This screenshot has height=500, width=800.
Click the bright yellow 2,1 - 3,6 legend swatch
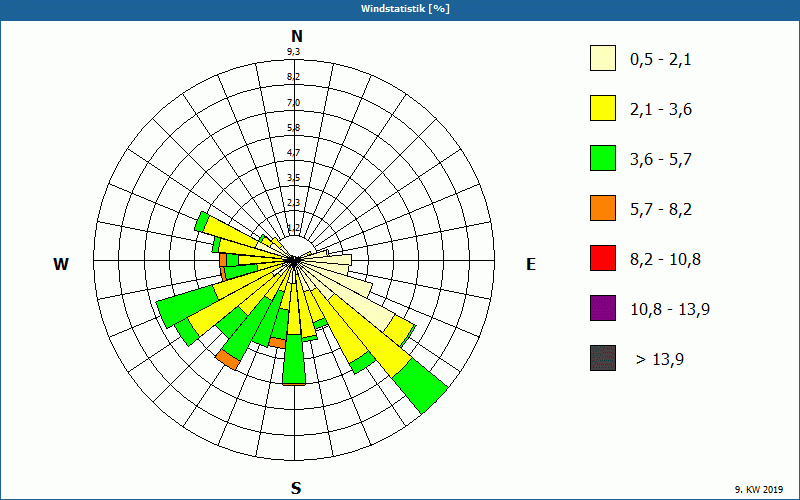coord(603,108)
